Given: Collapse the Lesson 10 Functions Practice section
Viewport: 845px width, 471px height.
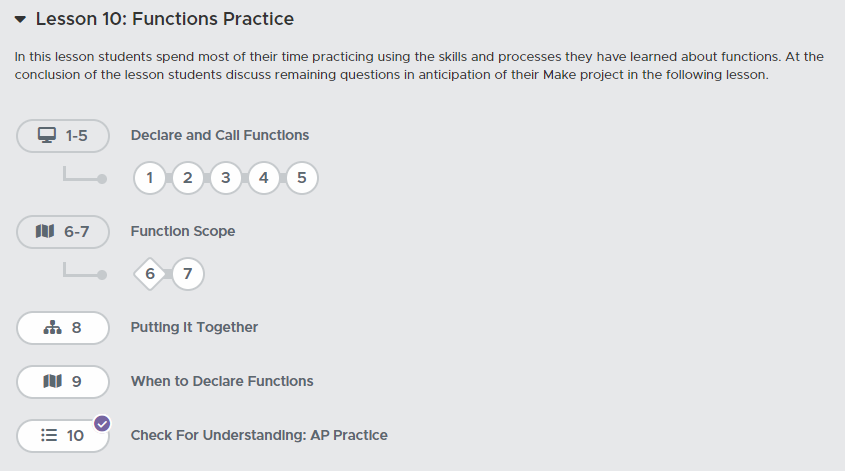Looking at the screenshot, I should pos(20,20).
